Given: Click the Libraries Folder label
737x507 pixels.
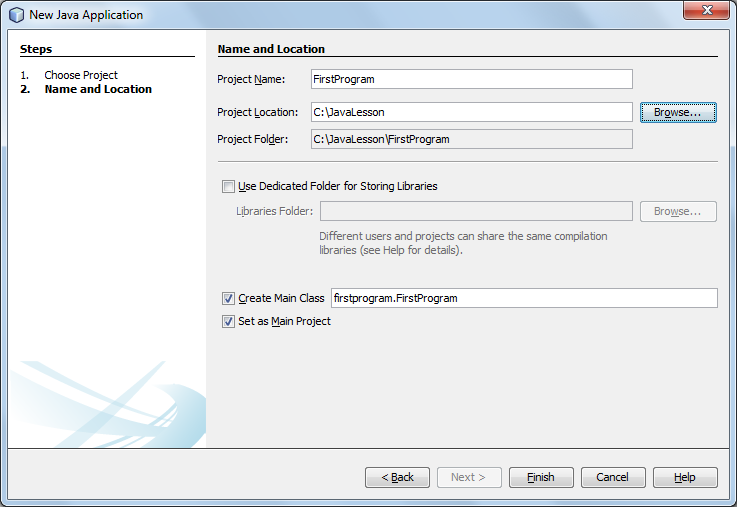Looking at the screenshot, I should tap(274, 211).
